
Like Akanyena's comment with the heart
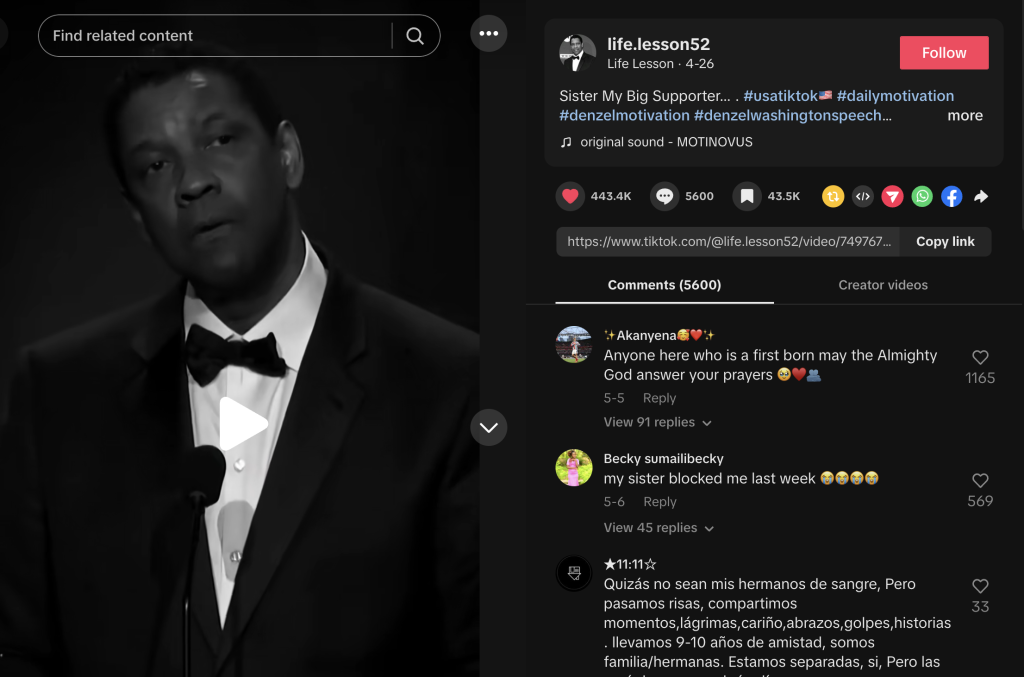[x=980, y=357]
